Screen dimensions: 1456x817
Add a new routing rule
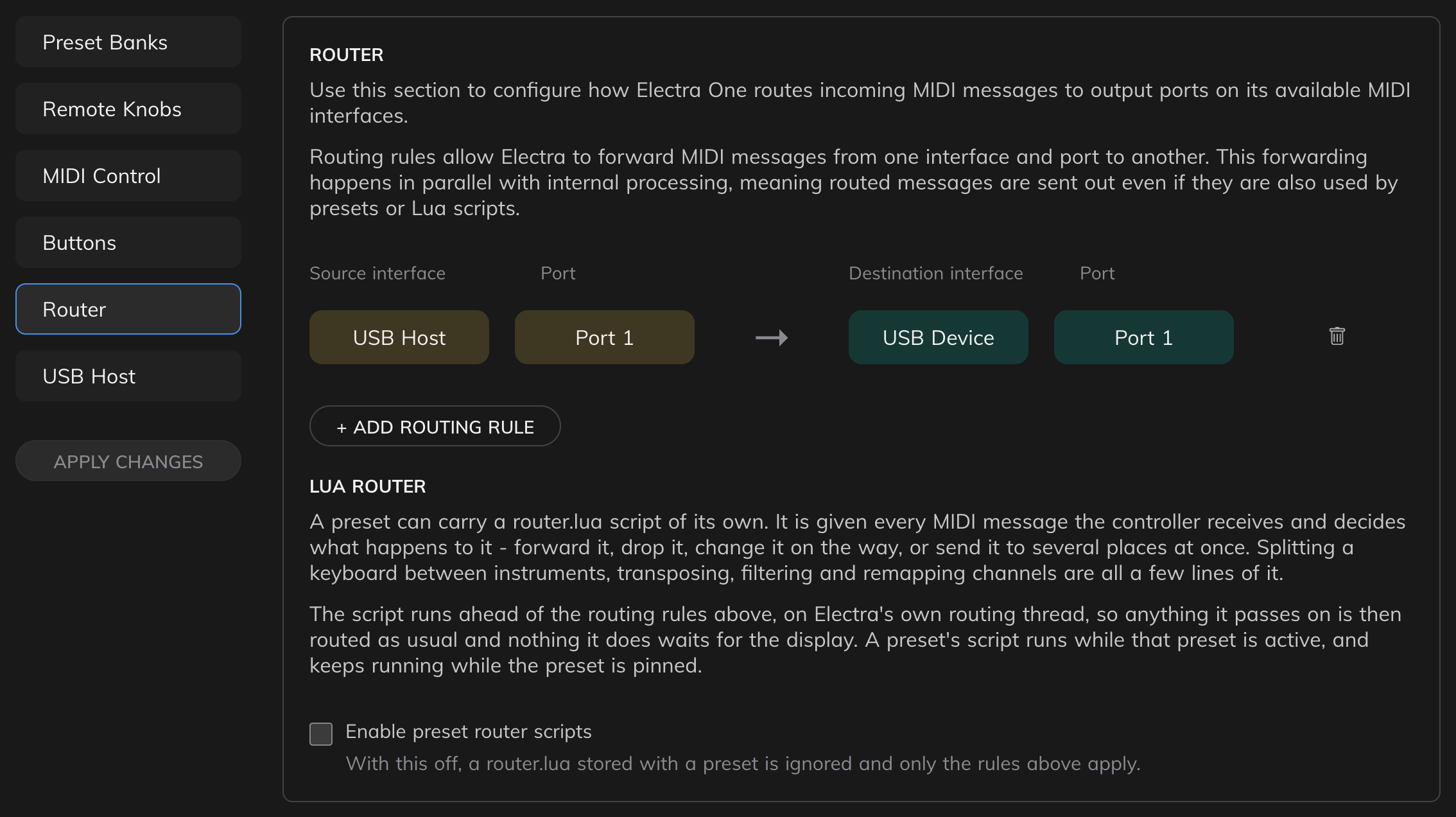pyautogui.click(x=435, y=426)
